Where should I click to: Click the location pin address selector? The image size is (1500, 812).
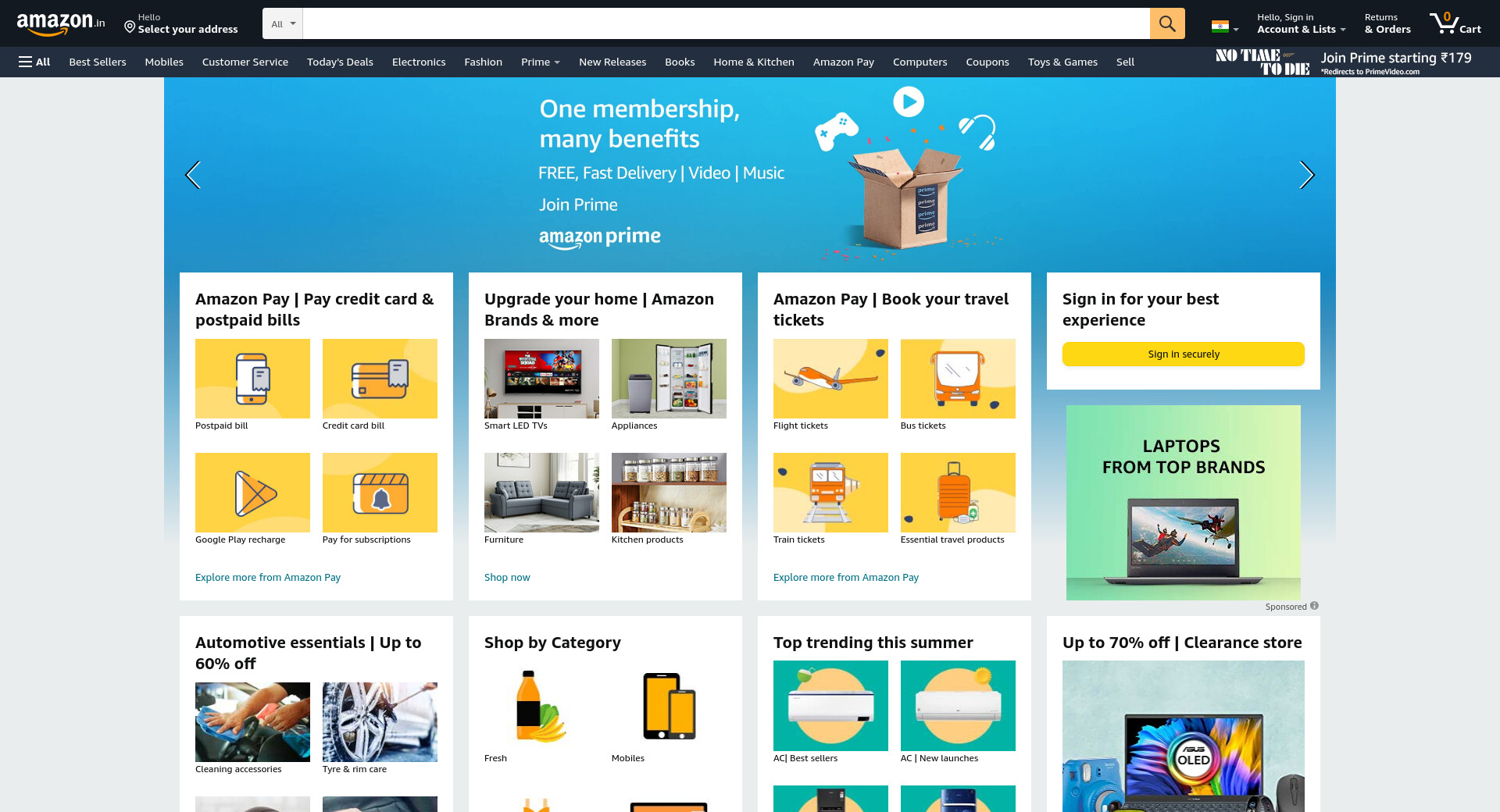[x=181, y=23]
